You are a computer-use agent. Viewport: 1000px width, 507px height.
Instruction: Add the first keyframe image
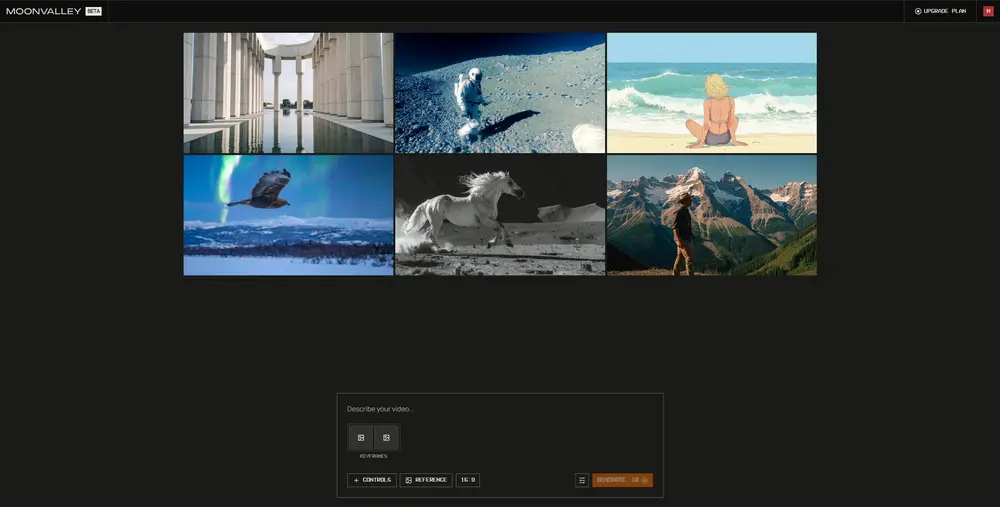361,437
